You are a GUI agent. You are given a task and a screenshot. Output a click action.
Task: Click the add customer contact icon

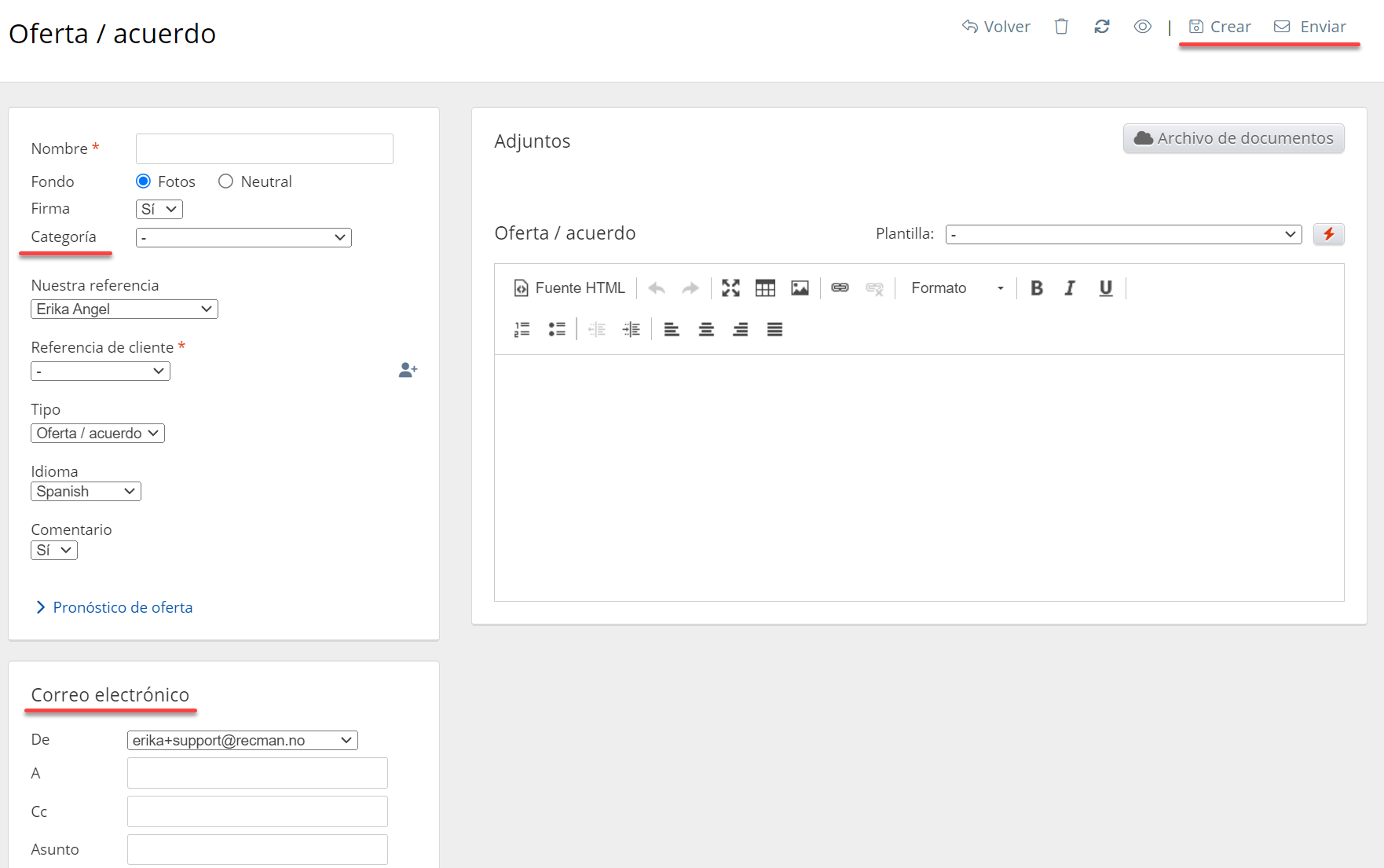[x=408, y=370]
